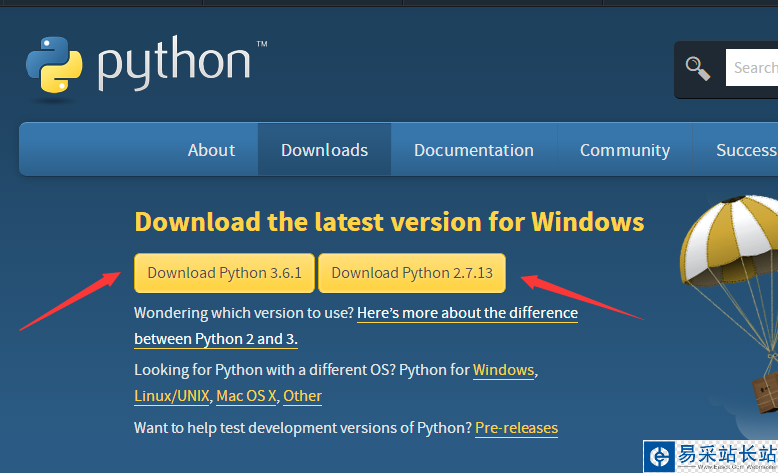Open the Community menu
Image resolution: width=778 pixels, height=473 pixels.
coord(624,150)
